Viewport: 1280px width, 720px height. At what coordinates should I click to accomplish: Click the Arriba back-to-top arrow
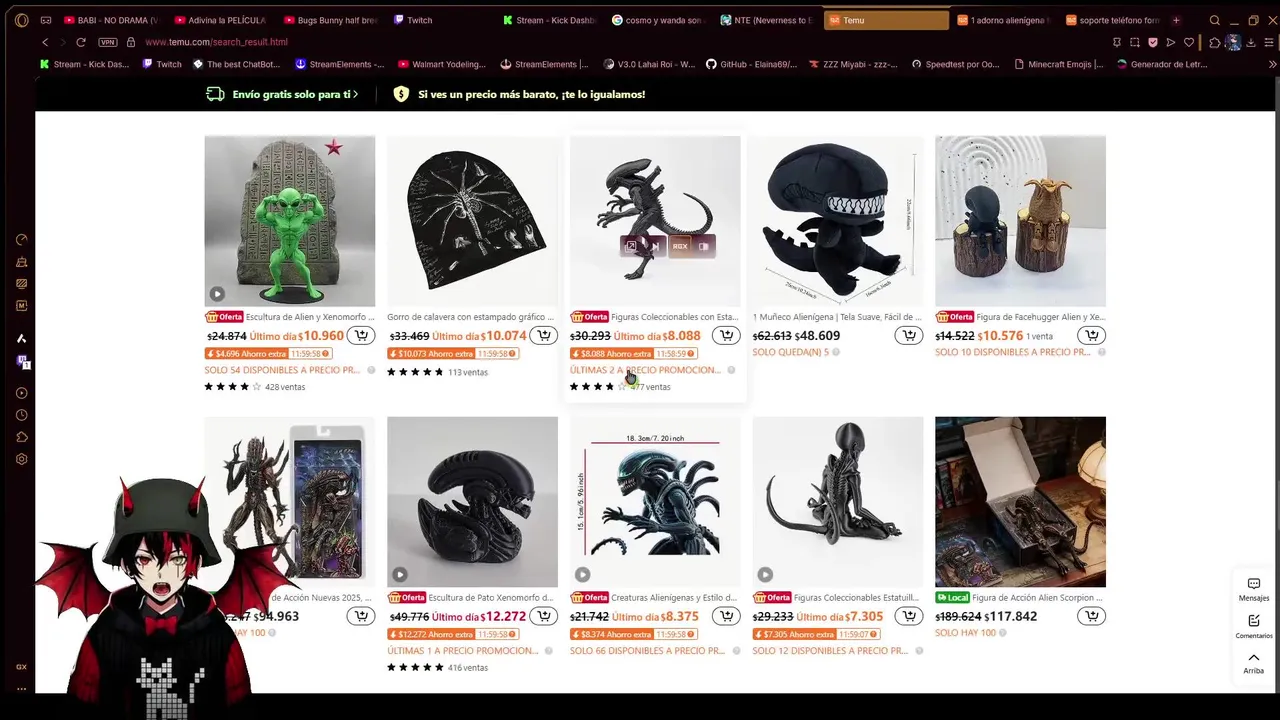[x=1254, y=663]
